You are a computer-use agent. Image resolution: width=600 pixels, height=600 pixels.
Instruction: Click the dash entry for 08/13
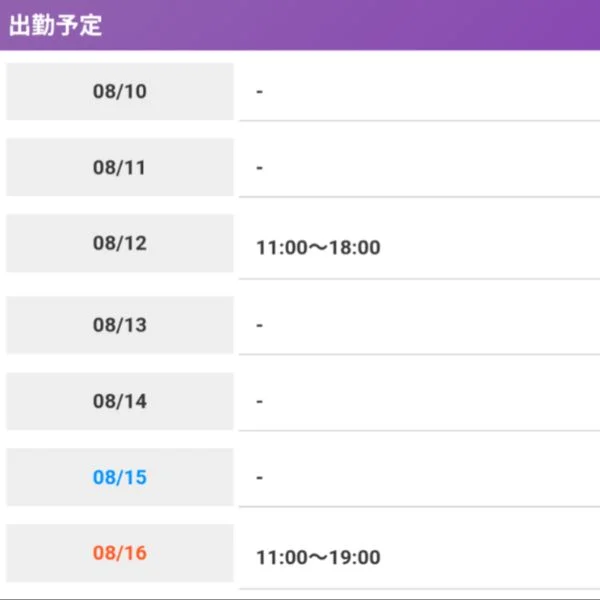coord(259,325)
